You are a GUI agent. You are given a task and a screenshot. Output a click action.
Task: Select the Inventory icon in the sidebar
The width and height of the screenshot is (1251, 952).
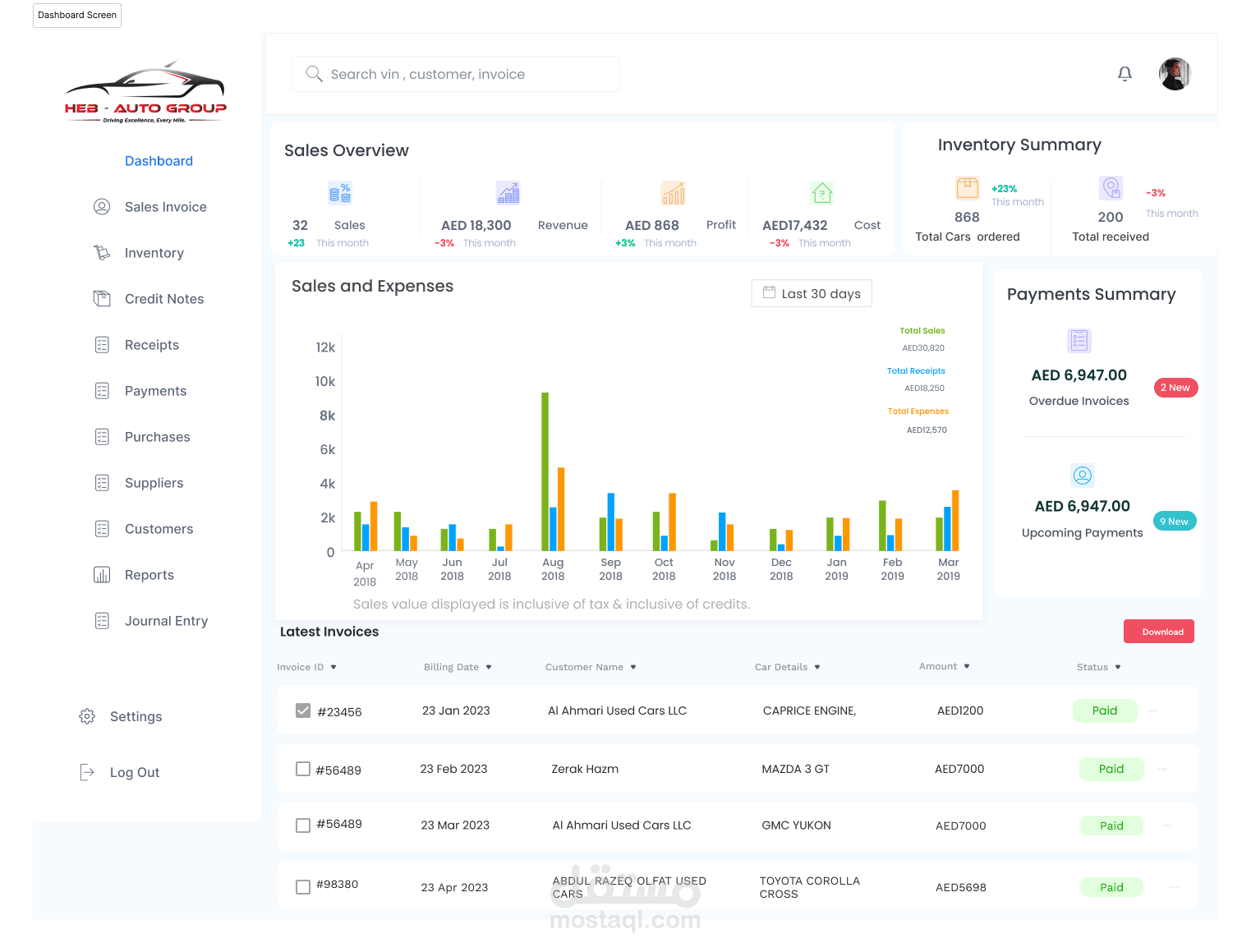tap(102, 253)
